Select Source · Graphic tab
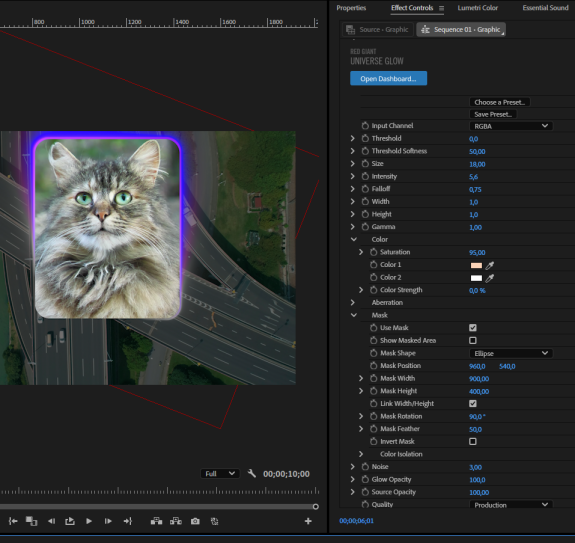This screenshot has width=575, height=543. (378, 29)
